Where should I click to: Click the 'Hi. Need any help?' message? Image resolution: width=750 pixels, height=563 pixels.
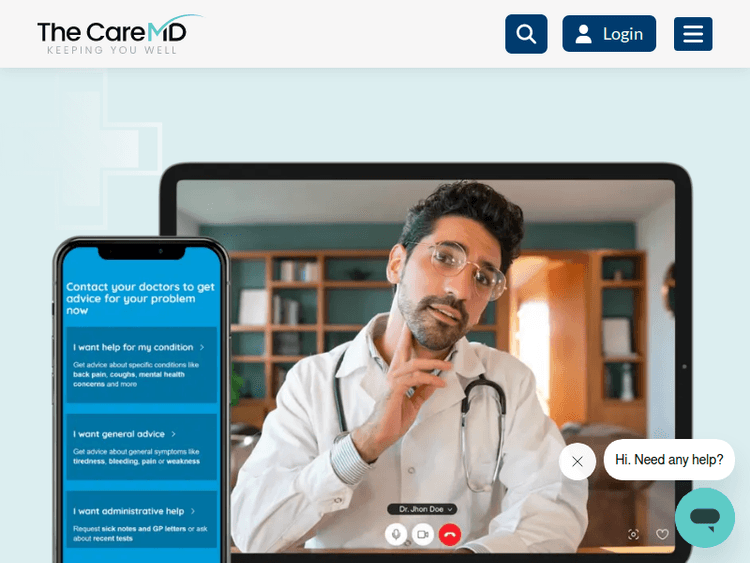[x=669, y=459]
